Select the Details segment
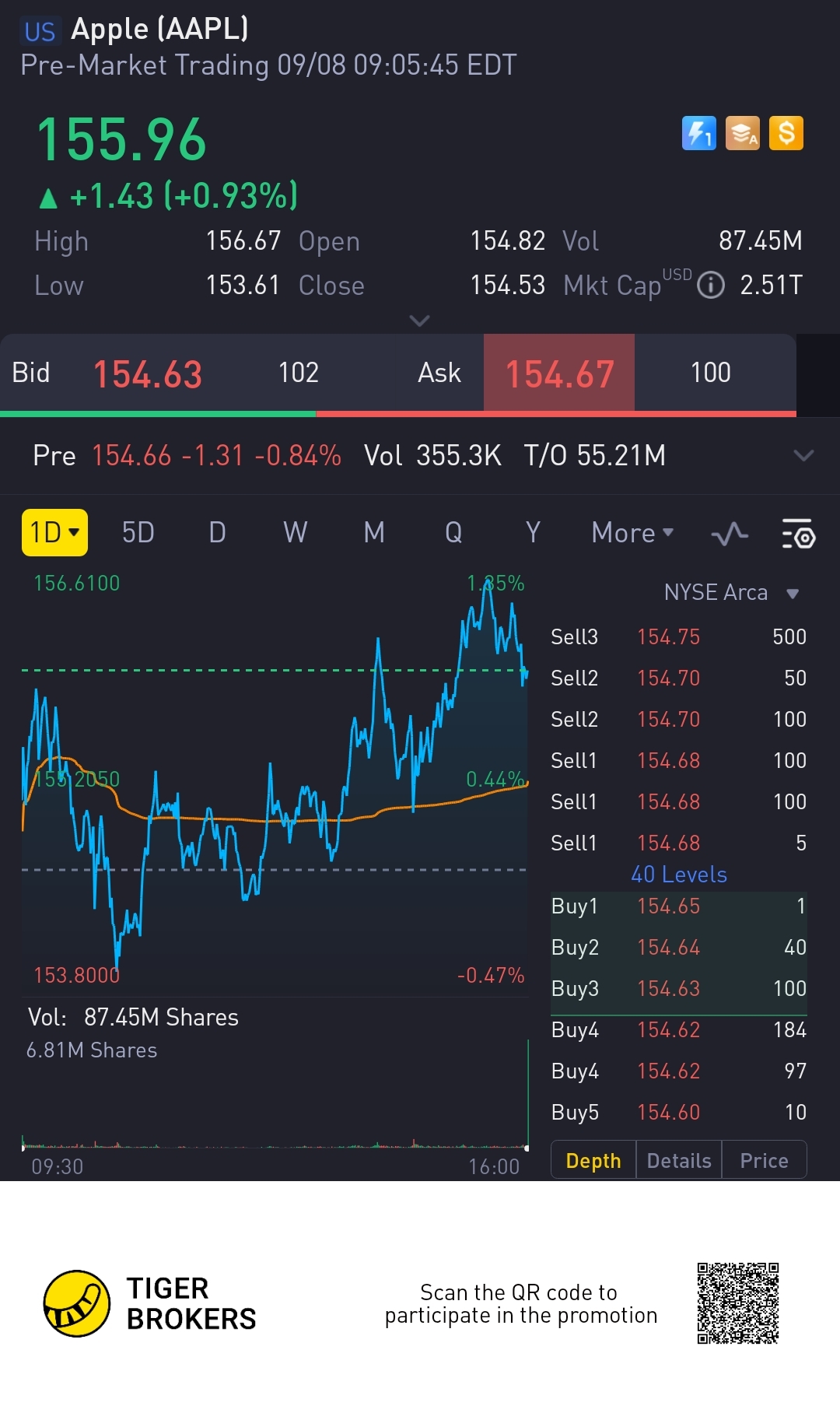This screenshot has height=1427, width=840. [x=679, y=1161]
